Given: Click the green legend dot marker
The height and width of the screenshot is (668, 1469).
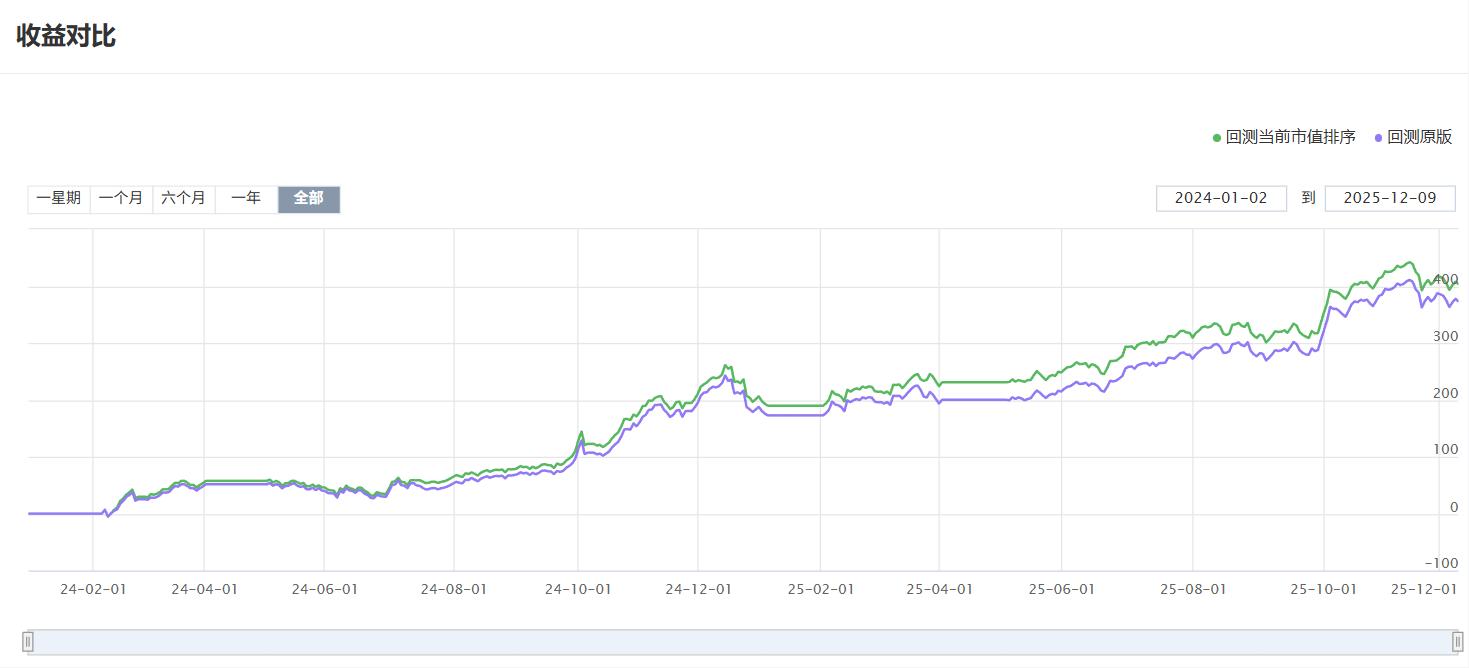Looking at the screenshot, I should 1217,138.
